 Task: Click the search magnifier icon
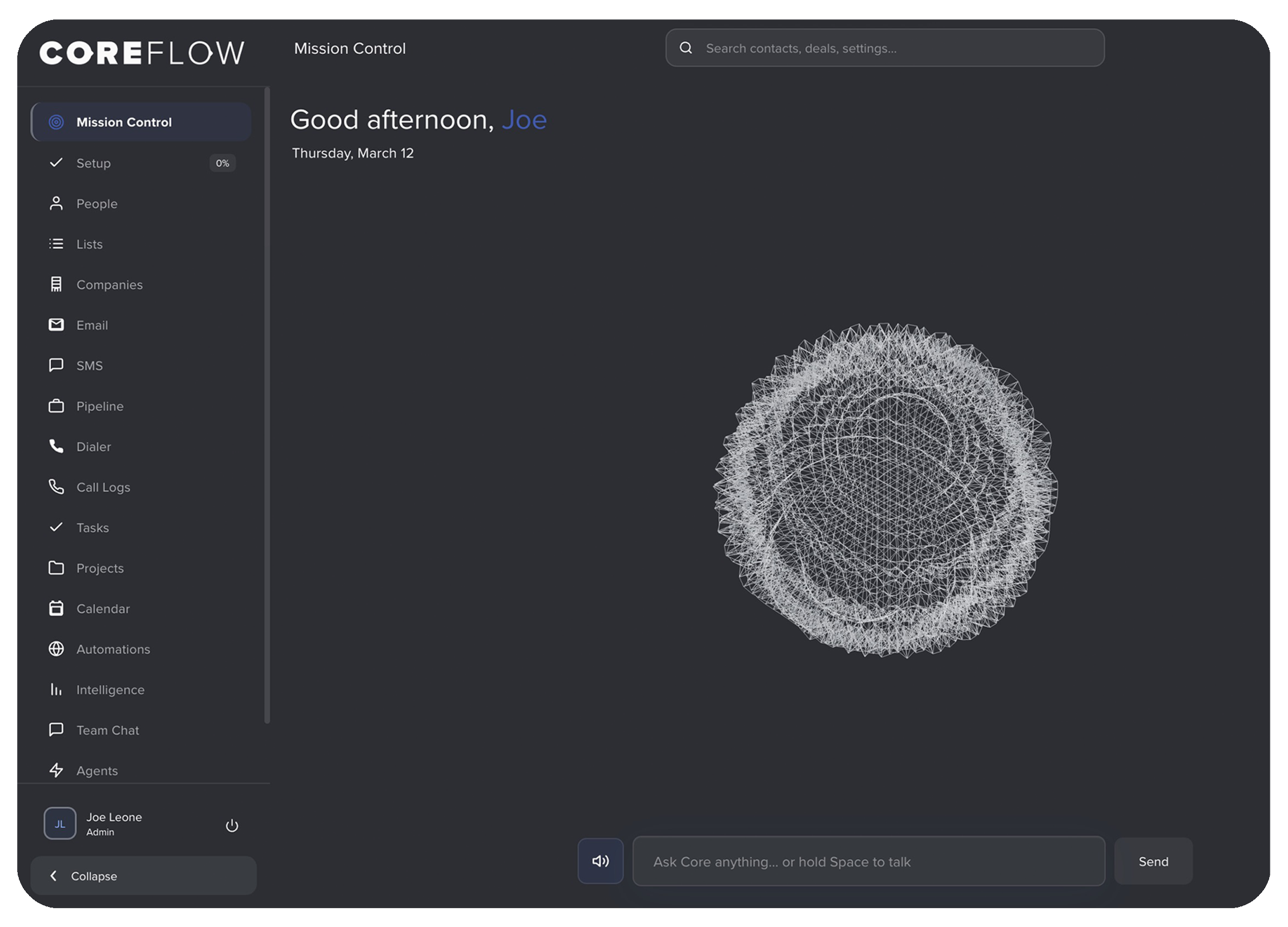point(686,48)
